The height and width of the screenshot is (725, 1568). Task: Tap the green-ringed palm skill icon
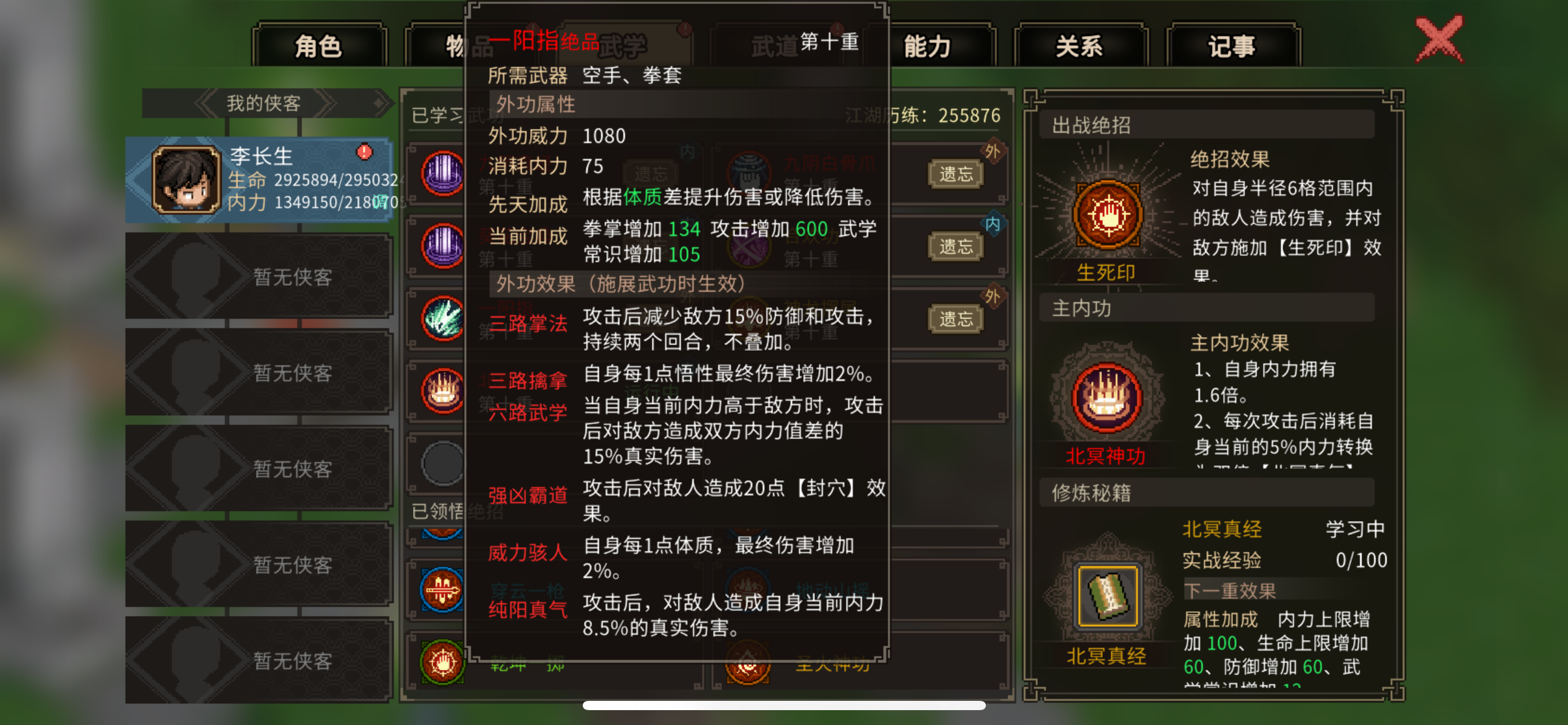tap(442, 662)
